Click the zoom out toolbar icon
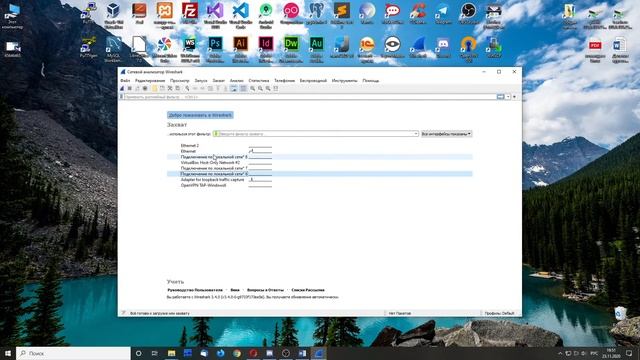The height and width of the screenshot is (360, 640). point(260,88)
